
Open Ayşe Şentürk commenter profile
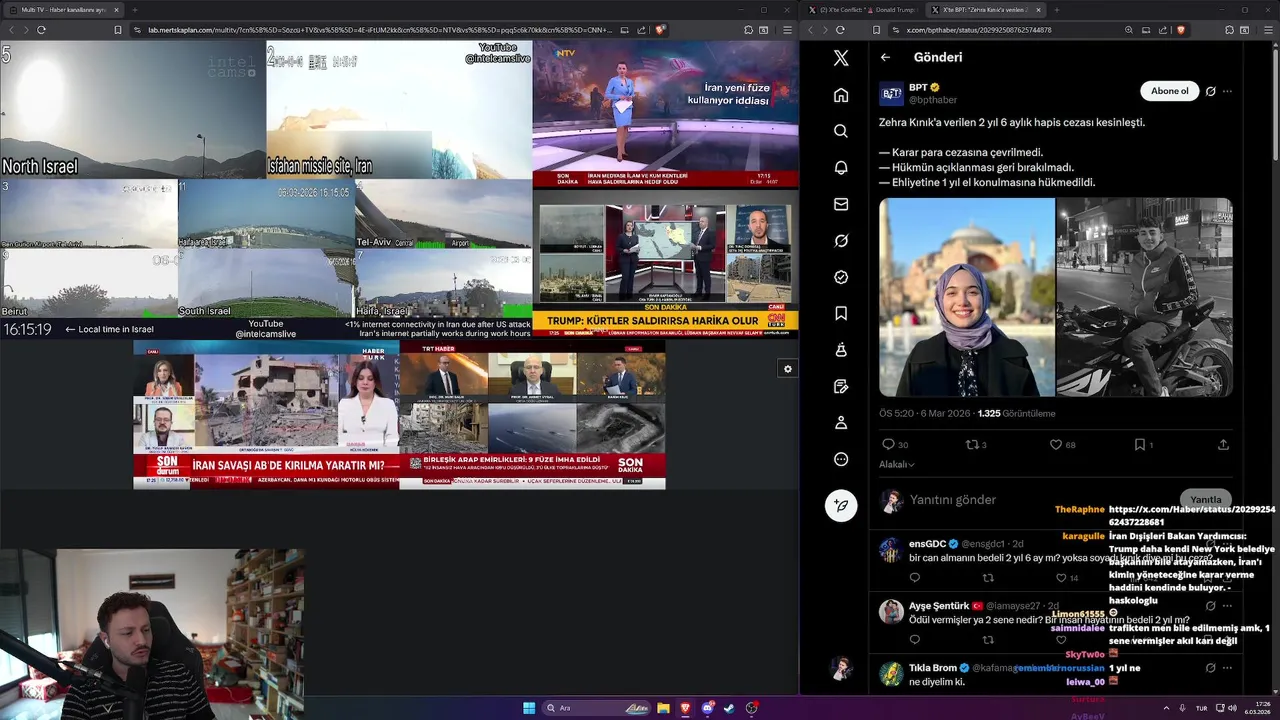[x=938, y=605]
